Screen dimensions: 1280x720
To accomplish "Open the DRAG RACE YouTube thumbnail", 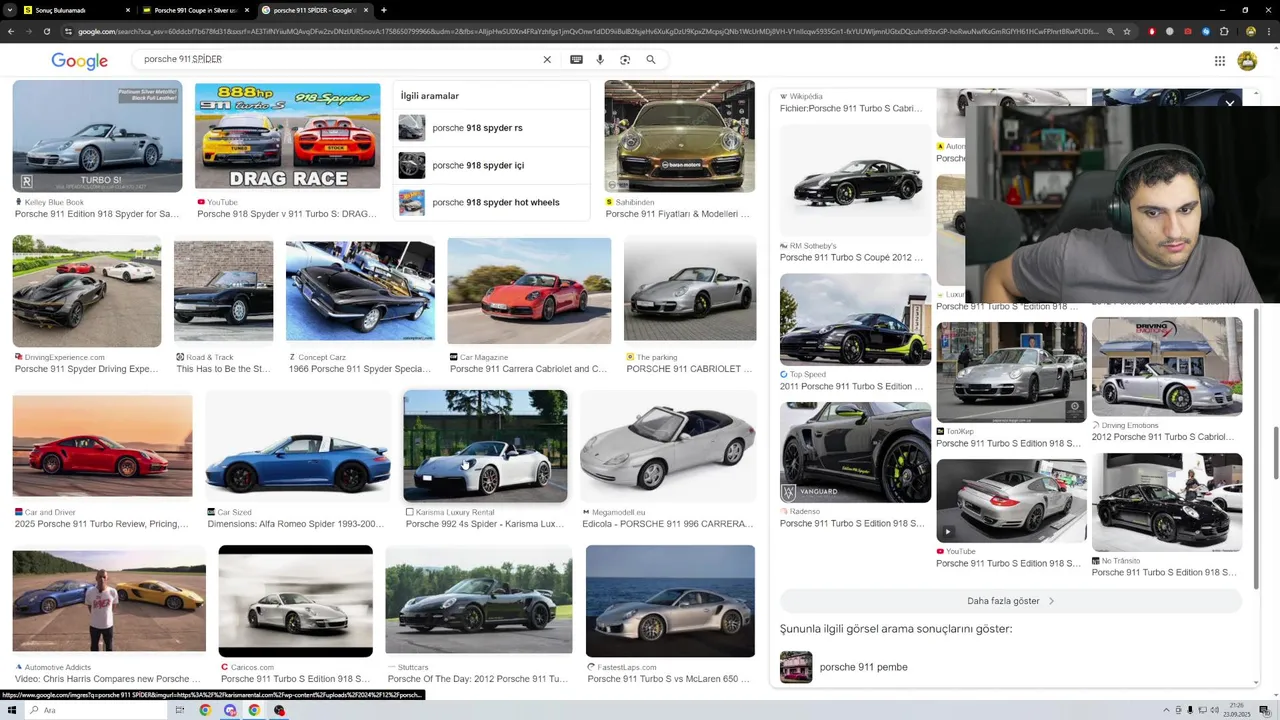I will coord(287,136).
